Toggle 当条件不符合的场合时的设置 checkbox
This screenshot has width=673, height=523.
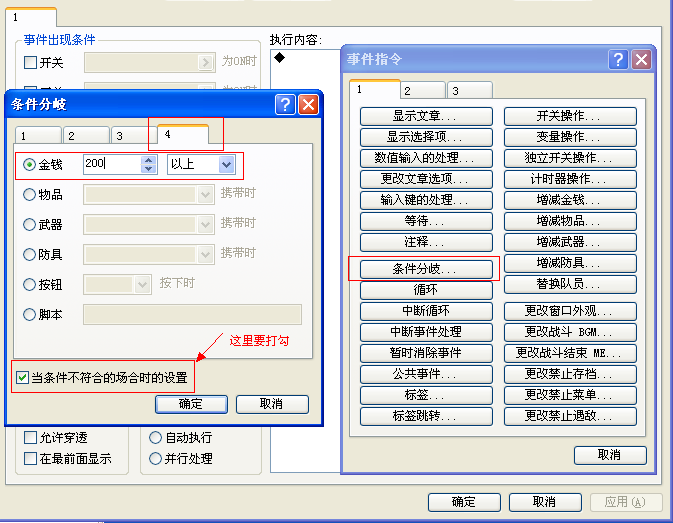tap(22, 378)
